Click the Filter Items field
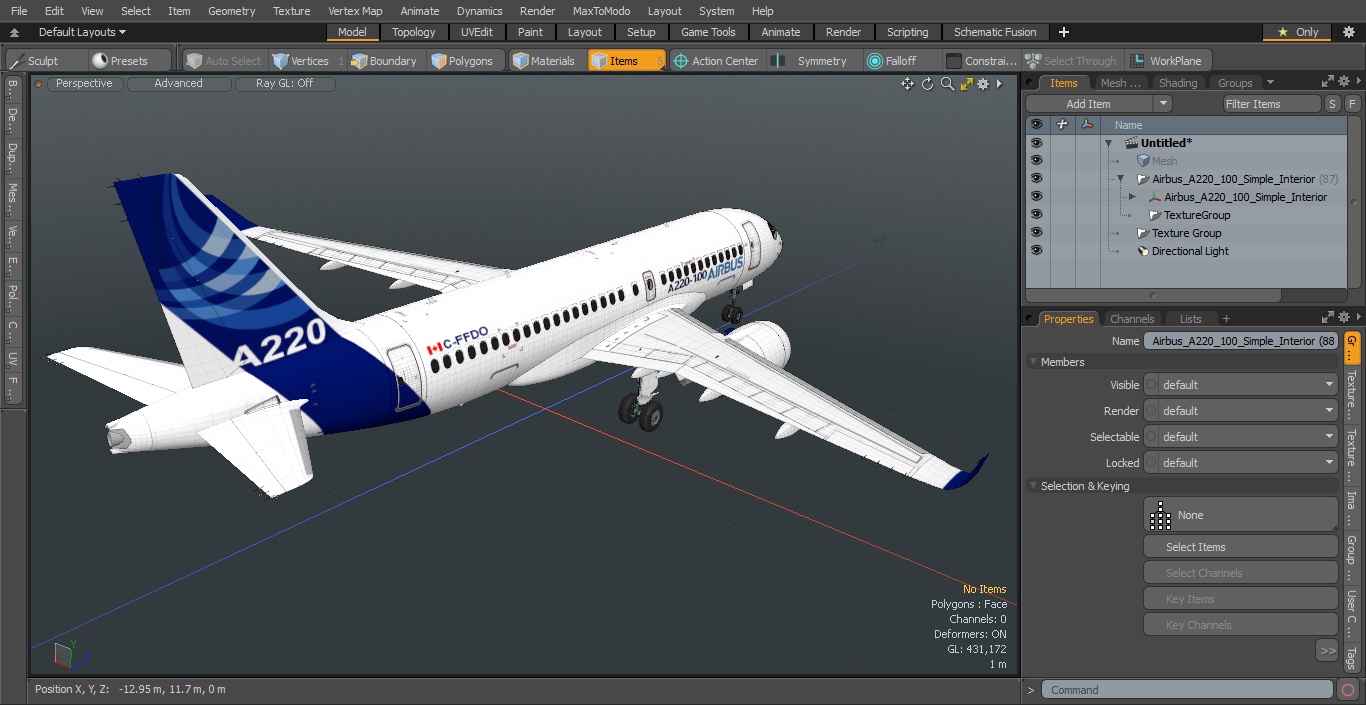 pos(1272,104)
